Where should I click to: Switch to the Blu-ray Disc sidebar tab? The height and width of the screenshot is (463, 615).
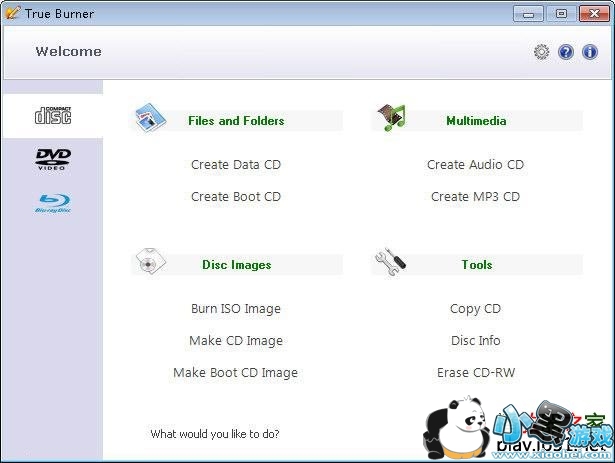(53, 203)
